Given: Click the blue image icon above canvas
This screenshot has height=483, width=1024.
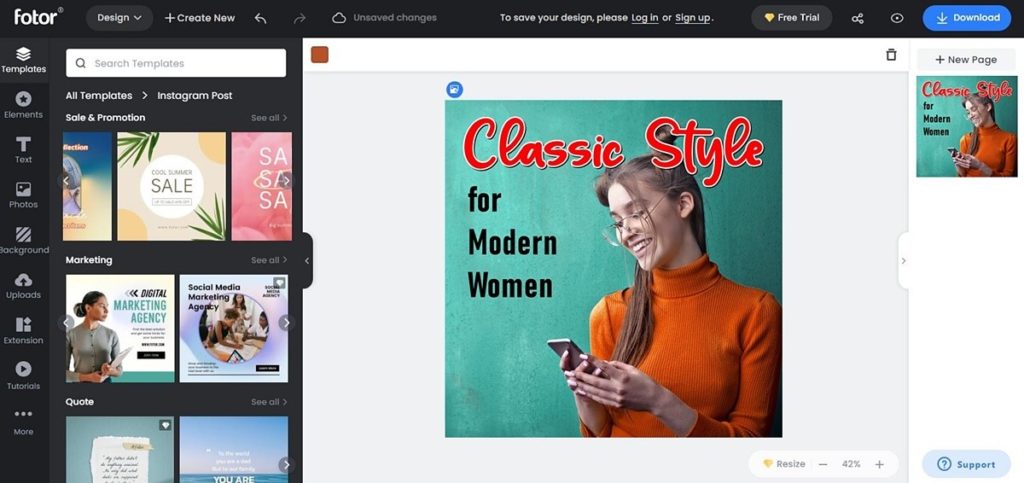Looking at the screenshot, I should [455, 89].
